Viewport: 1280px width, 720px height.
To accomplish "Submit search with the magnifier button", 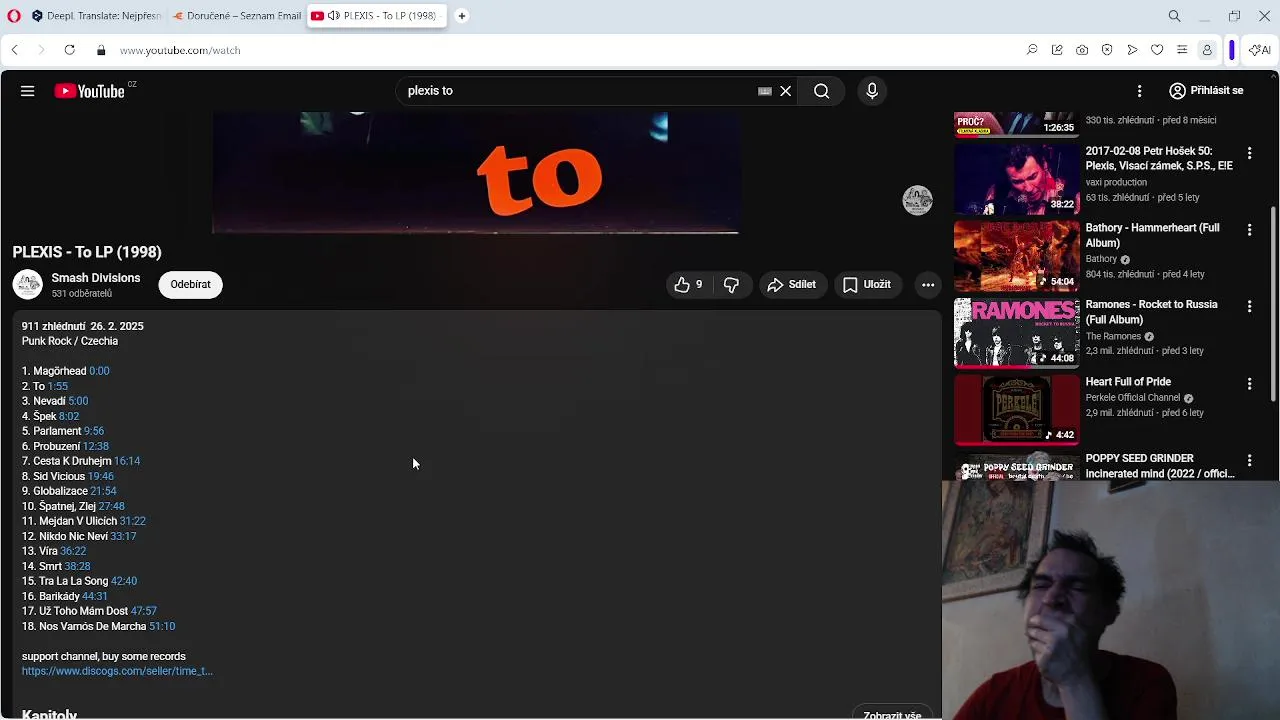I will (x=821, y=91).
